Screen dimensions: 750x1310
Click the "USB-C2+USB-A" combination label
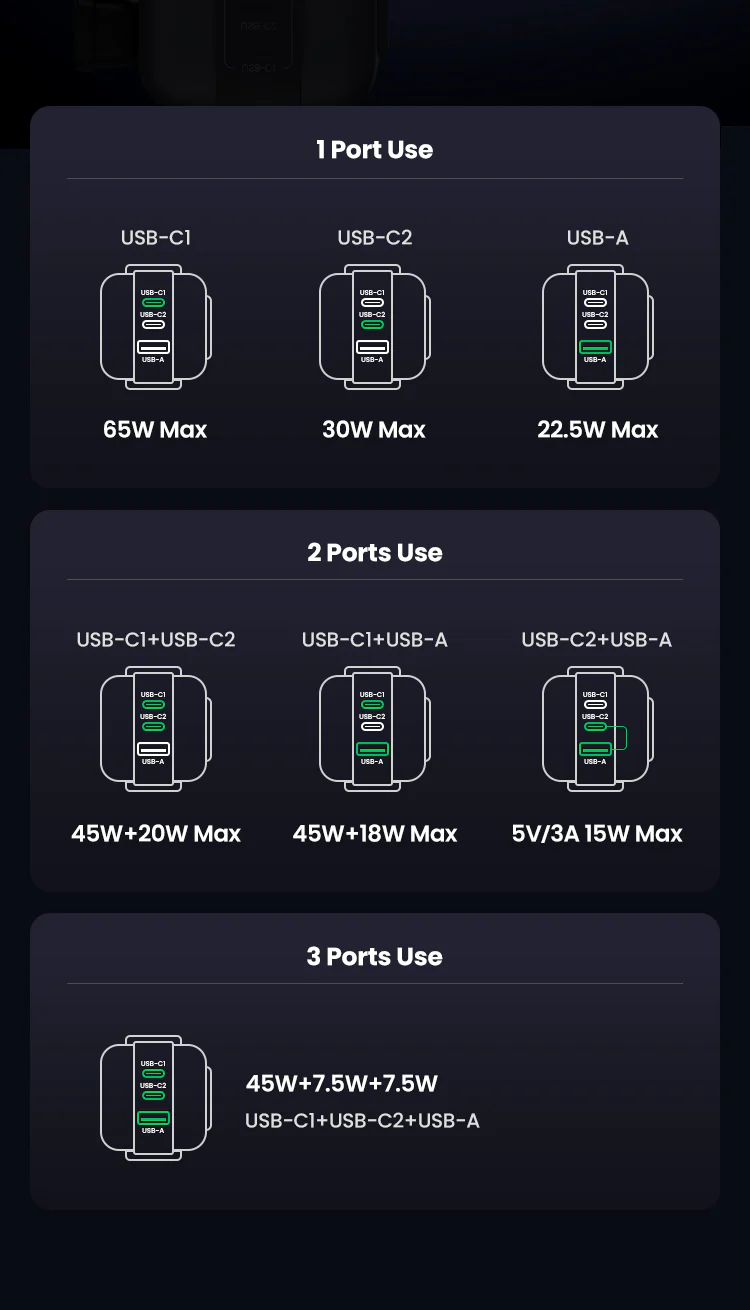[597, 640]
